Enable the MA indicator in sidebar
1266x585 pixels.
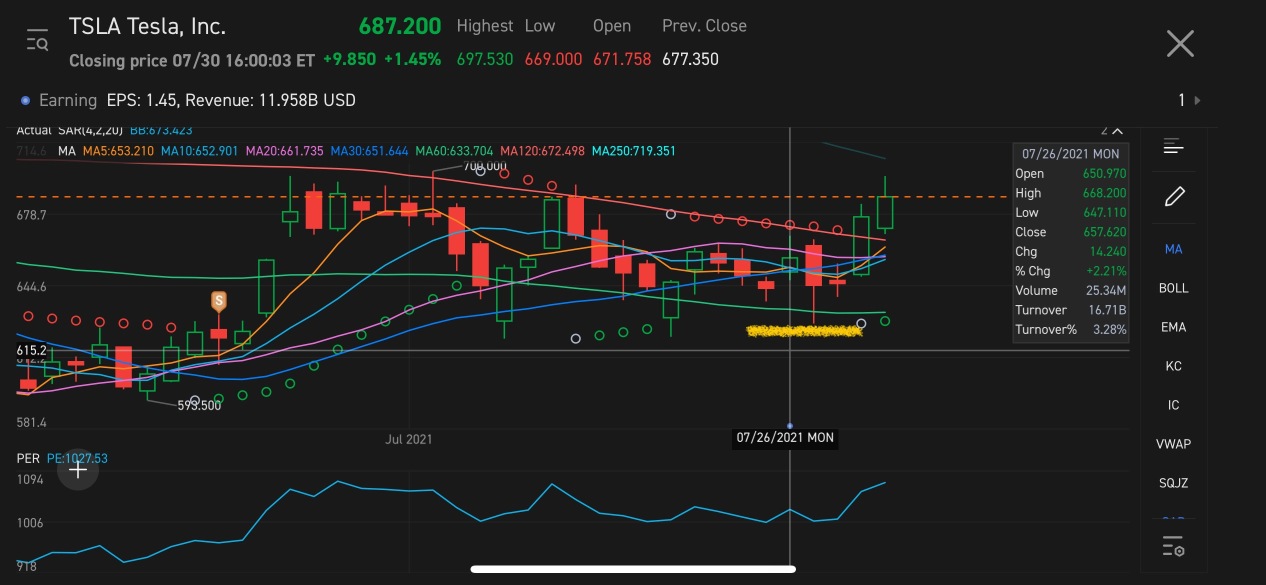1174,249
